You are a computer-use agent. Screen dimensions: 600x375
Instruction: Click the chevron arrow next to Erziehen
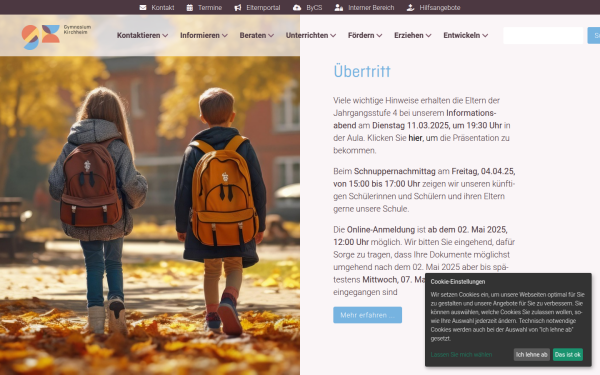[x=429, y=36]
